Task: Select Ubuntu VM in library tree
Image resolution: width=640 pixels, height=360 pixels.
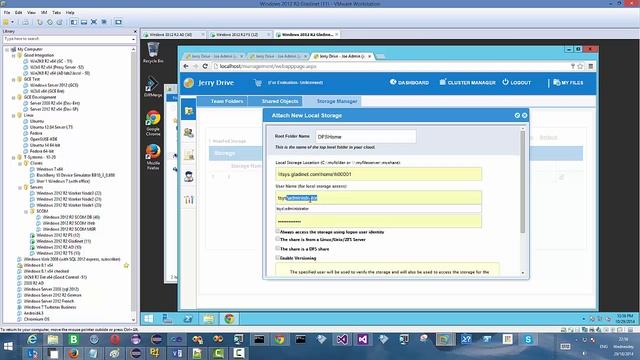Action: [x=37, y=121]
